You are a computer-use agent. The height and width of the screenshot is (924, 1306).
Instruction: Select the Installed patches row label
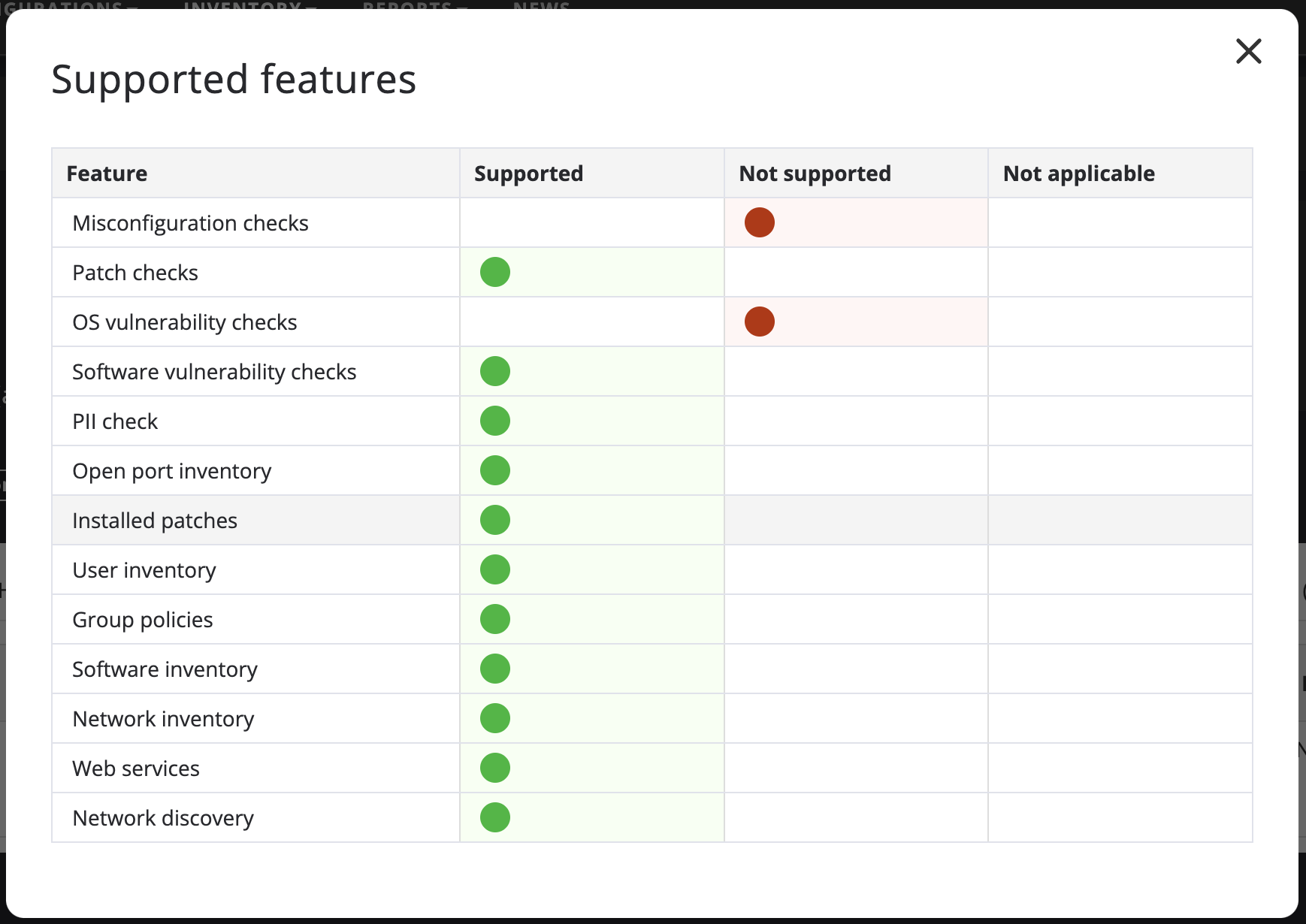point(155,521)
